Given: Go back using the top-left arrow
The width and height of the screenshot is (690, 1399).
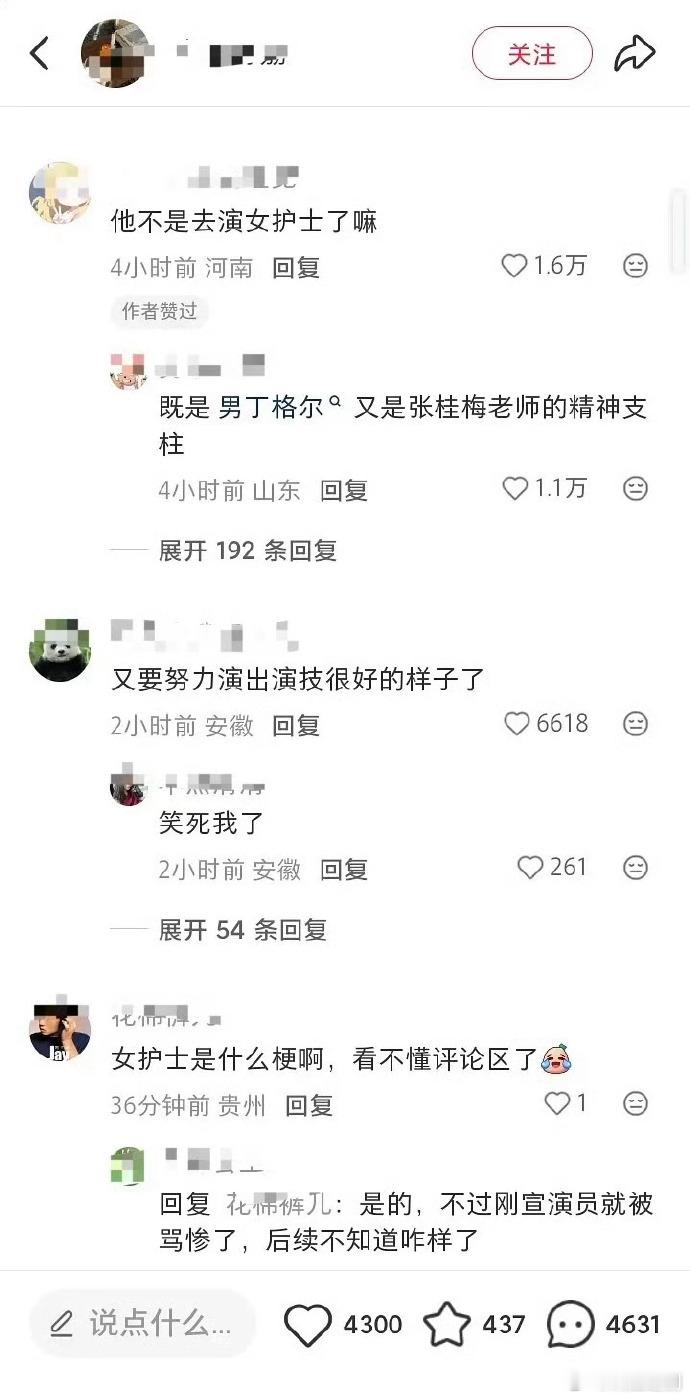Looking at the screenshot, I should click(40, 53).
